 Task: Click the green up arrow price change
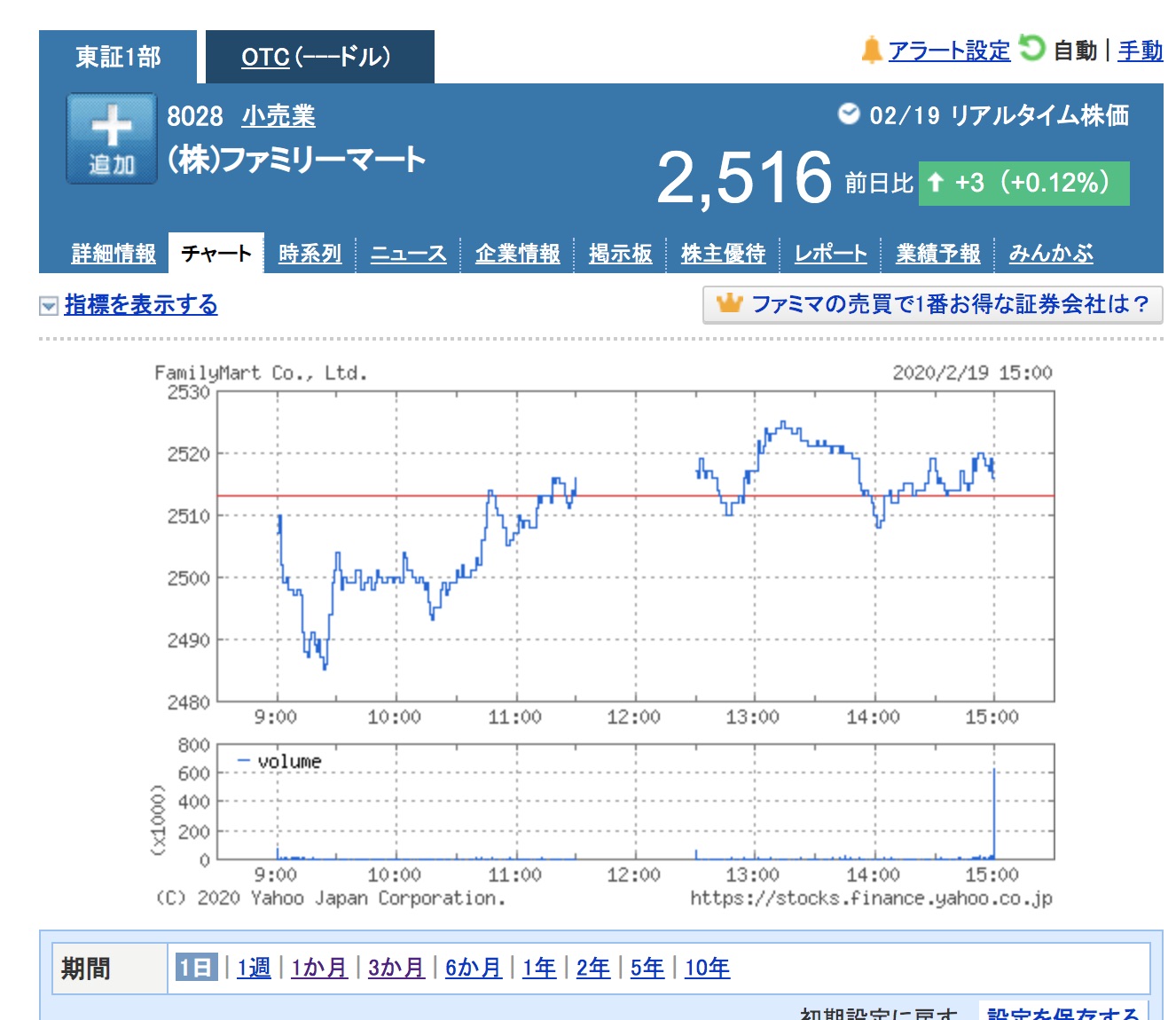pyautogui.click(x=935, y=183)
